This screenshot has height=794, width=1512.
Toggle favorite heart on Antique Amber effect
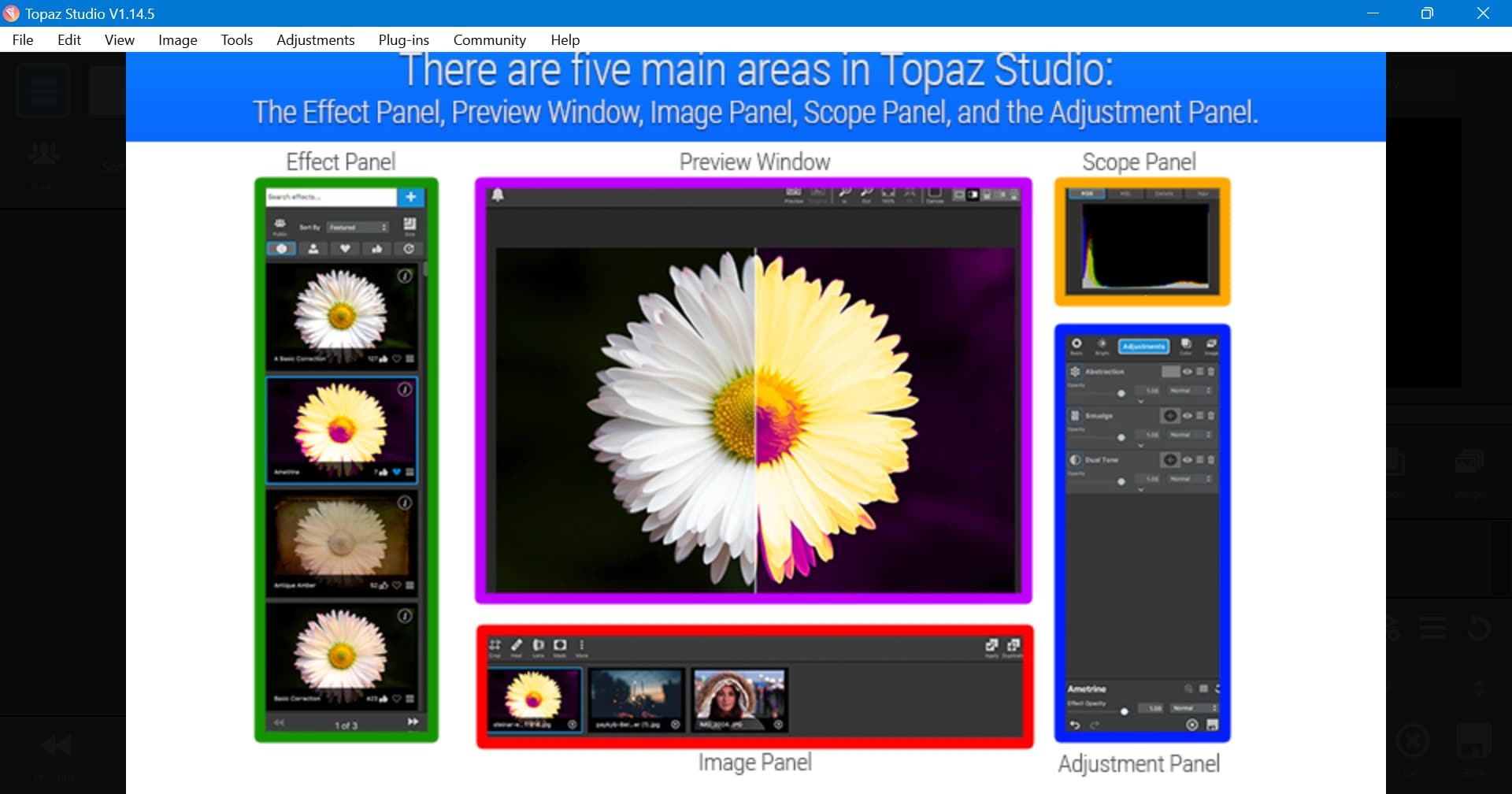(397, 586)
